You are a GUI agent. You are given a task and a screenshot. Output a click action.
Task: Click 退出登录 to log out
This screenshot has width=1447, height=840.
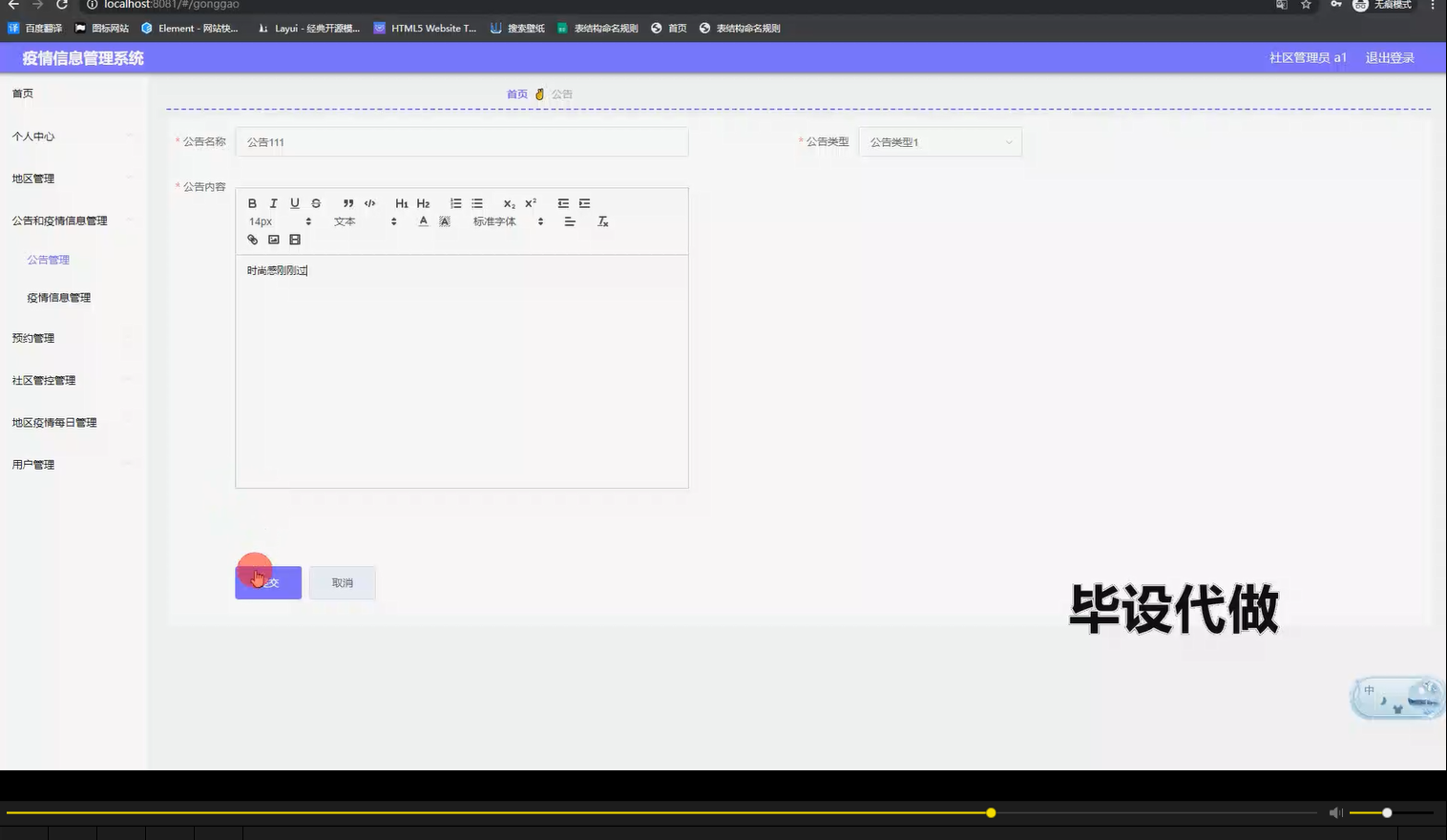tap(1389, 57)
